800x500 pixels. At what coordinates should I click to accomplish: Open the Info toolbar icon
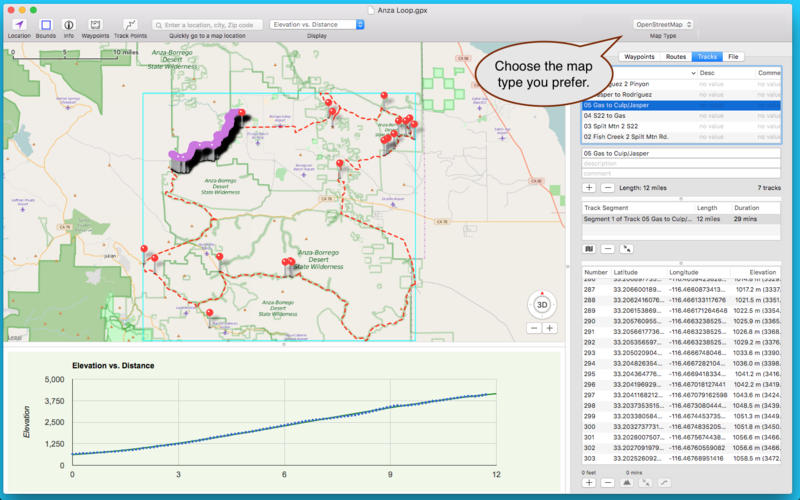69,24
